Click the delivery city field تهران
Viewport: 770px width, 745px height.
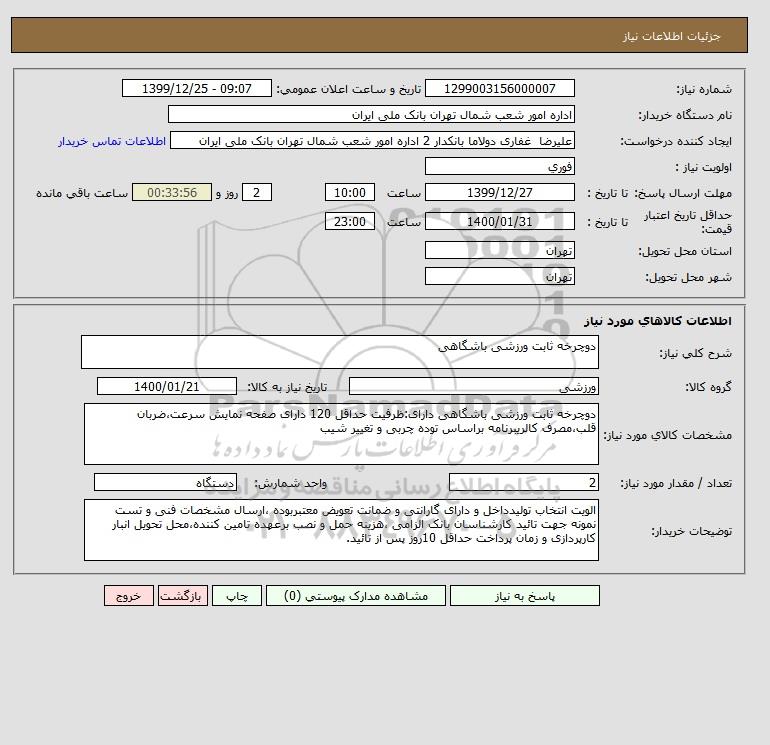click(x=499, y=276)
